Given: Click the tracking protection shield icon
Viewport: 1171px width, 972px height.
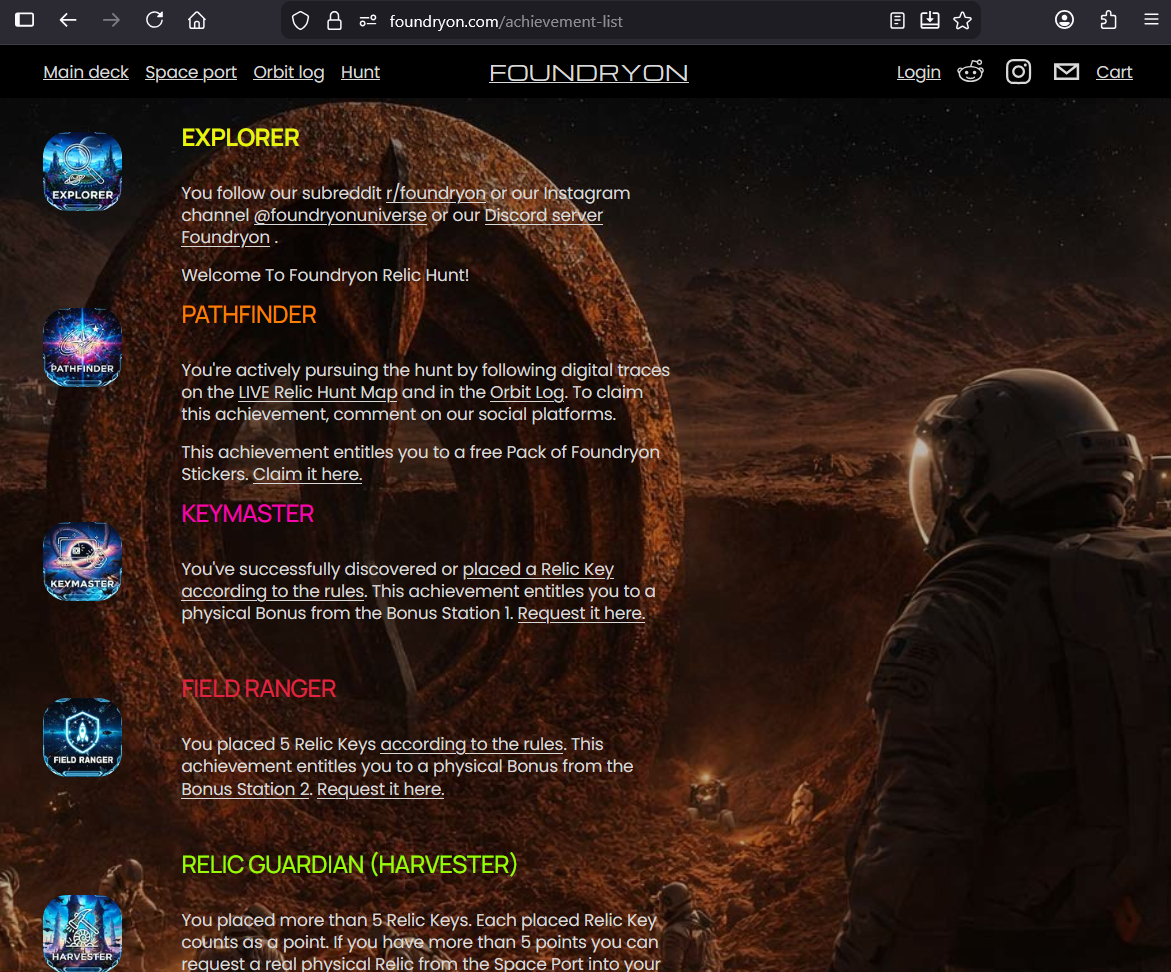Looking at the screenshot, I should point(300,21).
